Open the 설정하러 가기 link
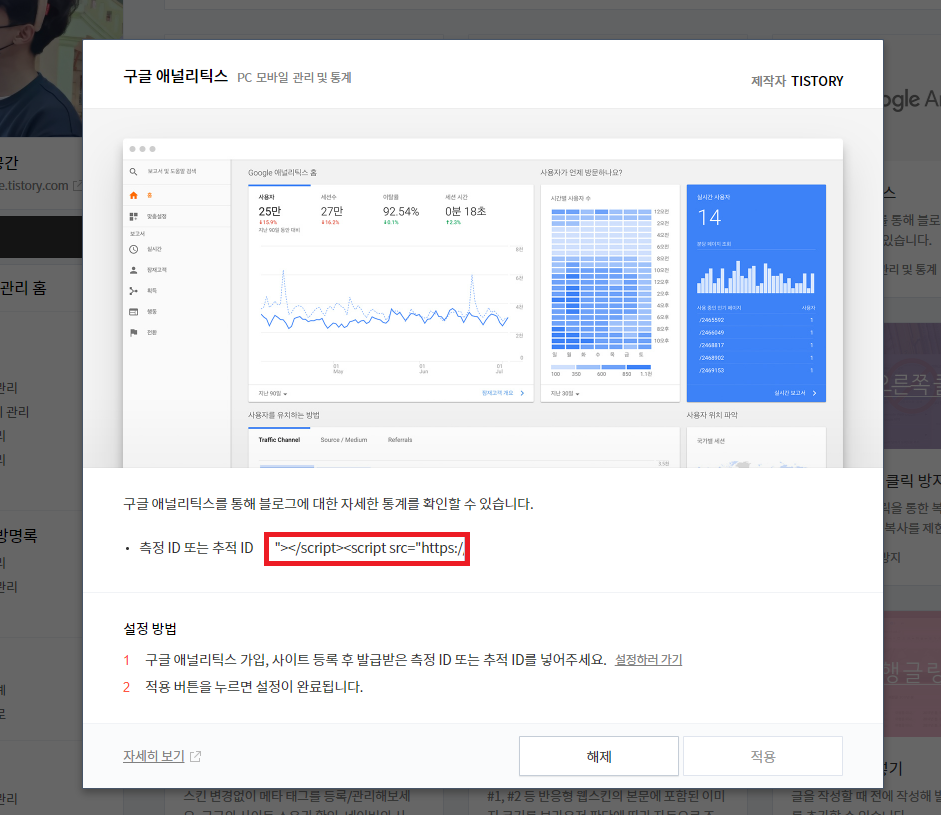The width and height of the screenshot is (941, 815). [648, 660]
